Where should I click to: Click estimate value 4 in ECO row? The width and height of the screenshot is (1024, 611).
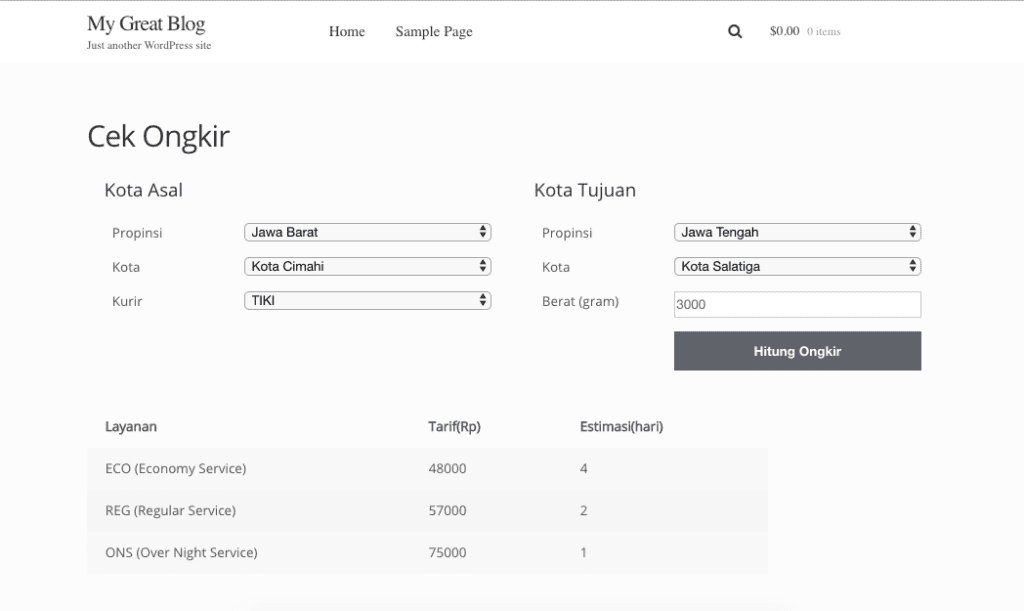coord(584,468)
